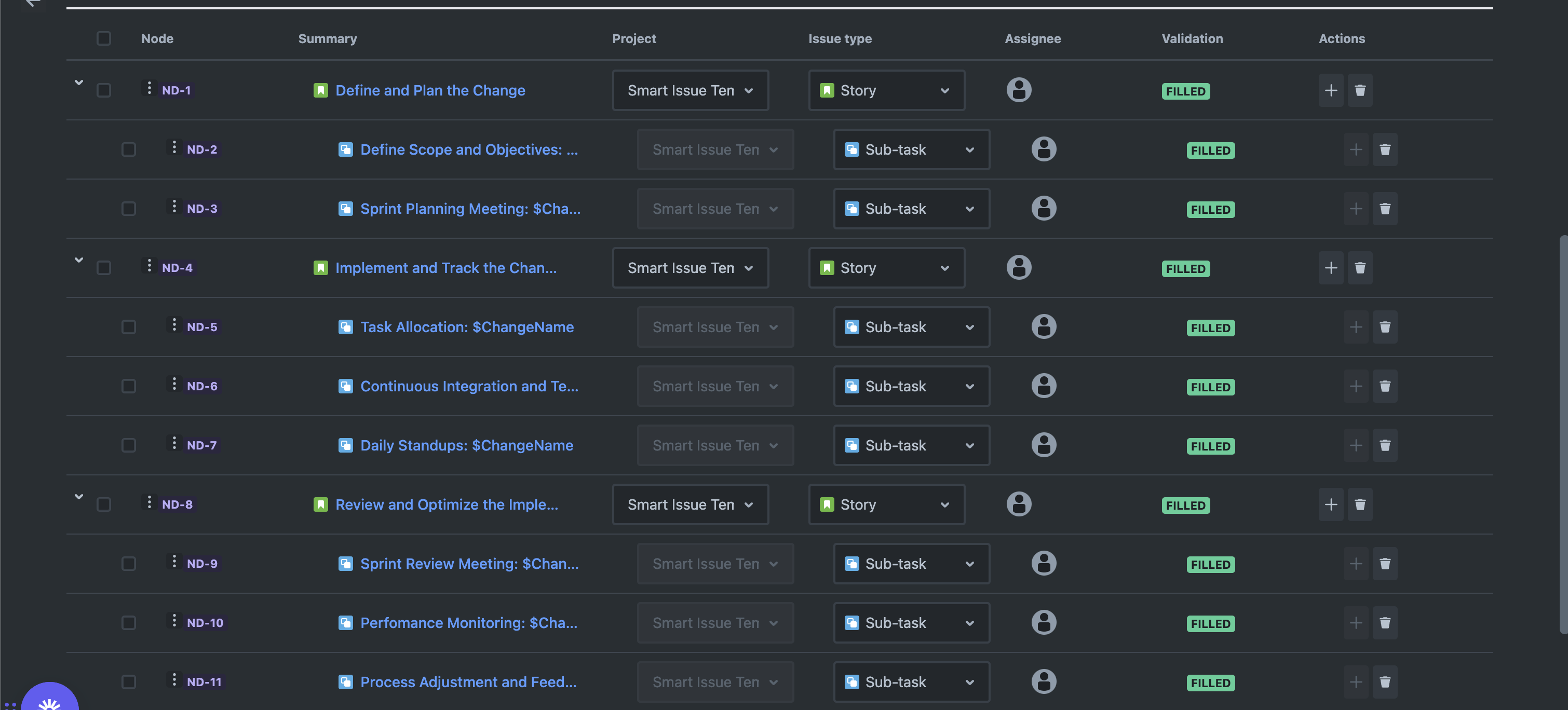
Task: Open Task Allocation: $ChangeName link
Action: point(466,327)
